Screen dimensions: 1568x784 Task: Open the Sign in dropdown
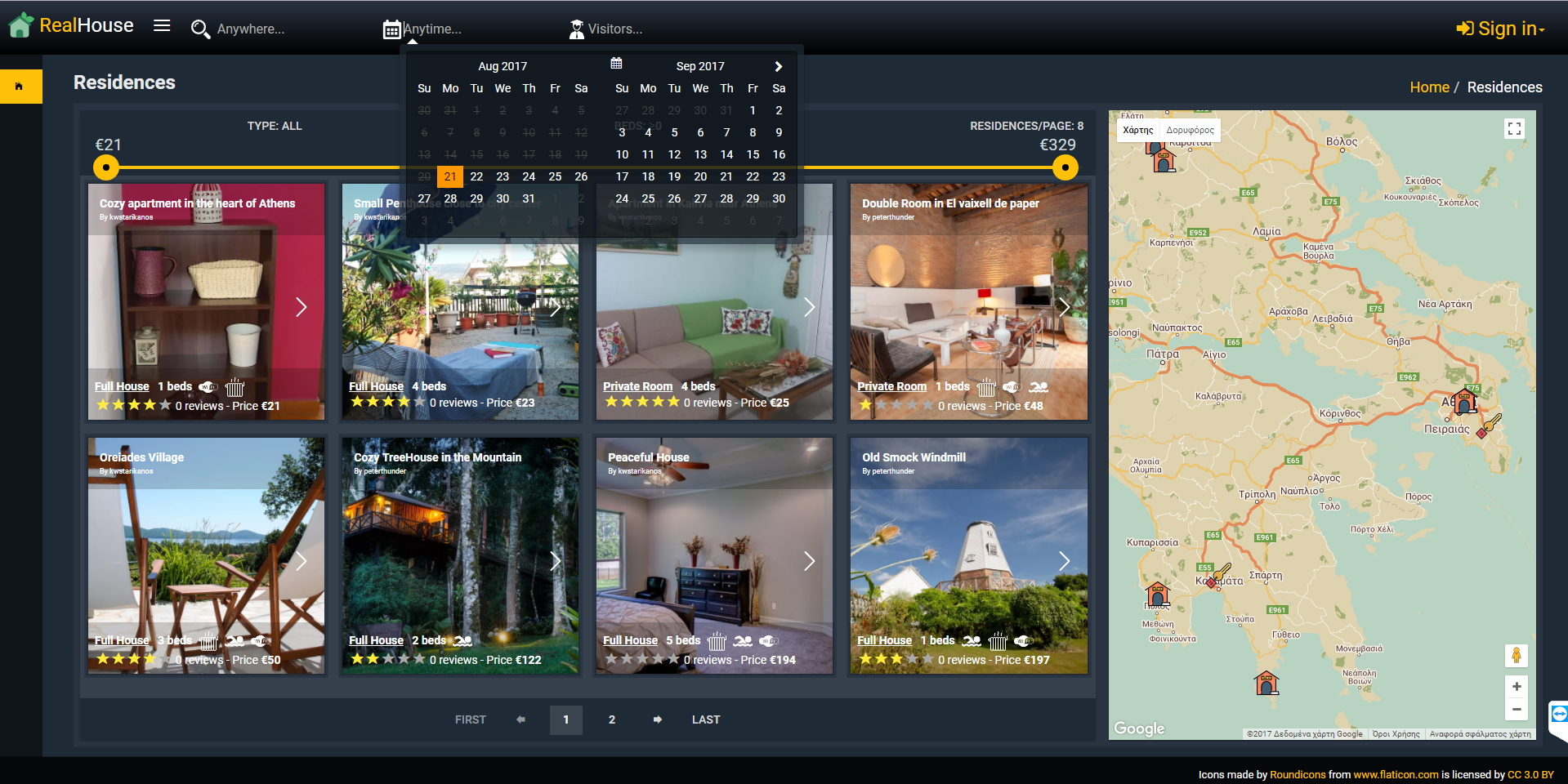point(1500,29)
